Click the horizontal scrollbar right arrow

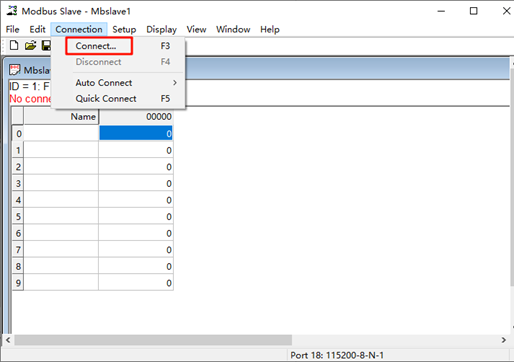[x=504, y=340]
